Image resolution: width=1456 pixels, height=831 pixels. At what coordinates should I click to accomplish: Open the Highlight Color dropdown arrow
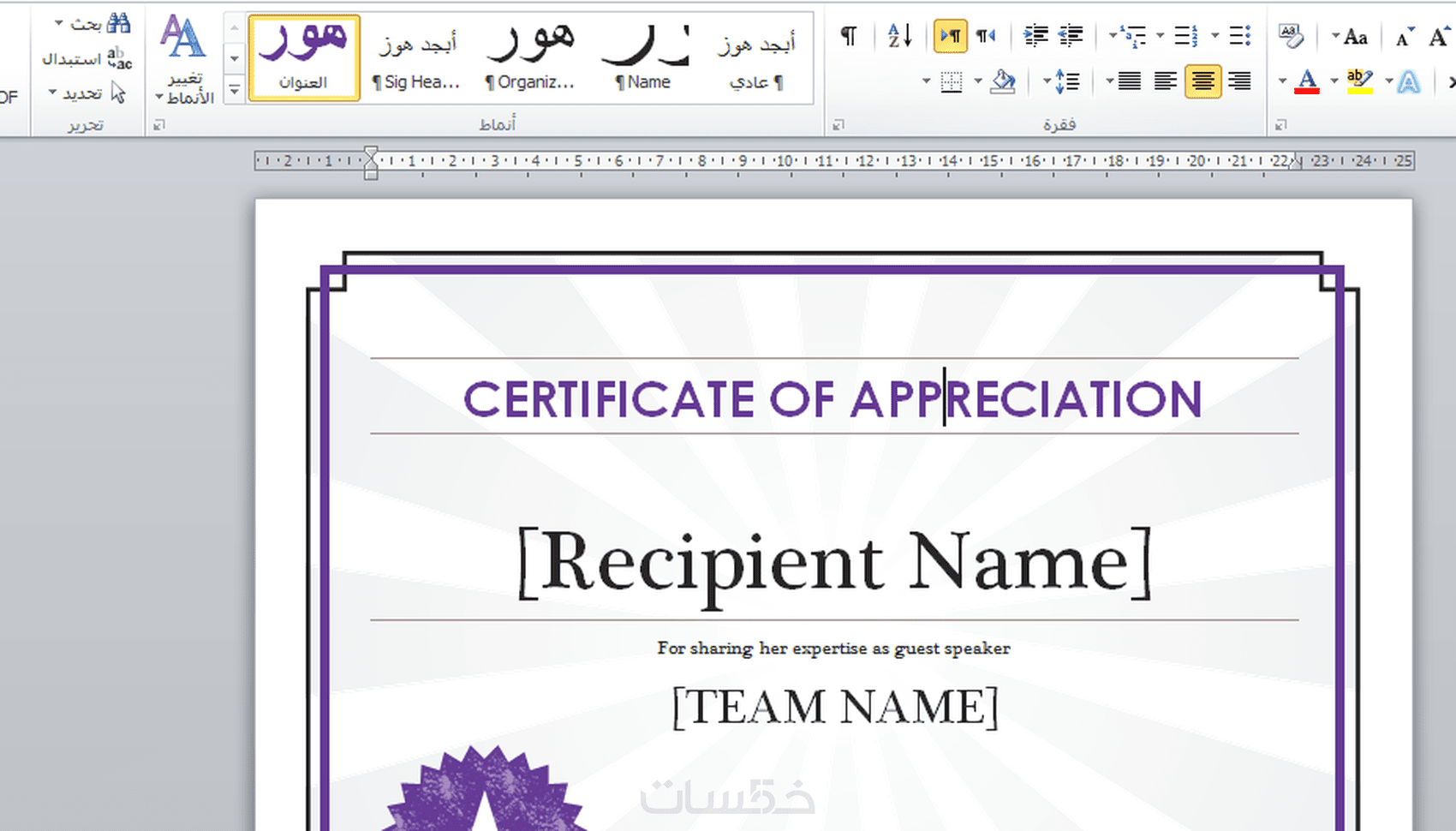[1334, 81]
